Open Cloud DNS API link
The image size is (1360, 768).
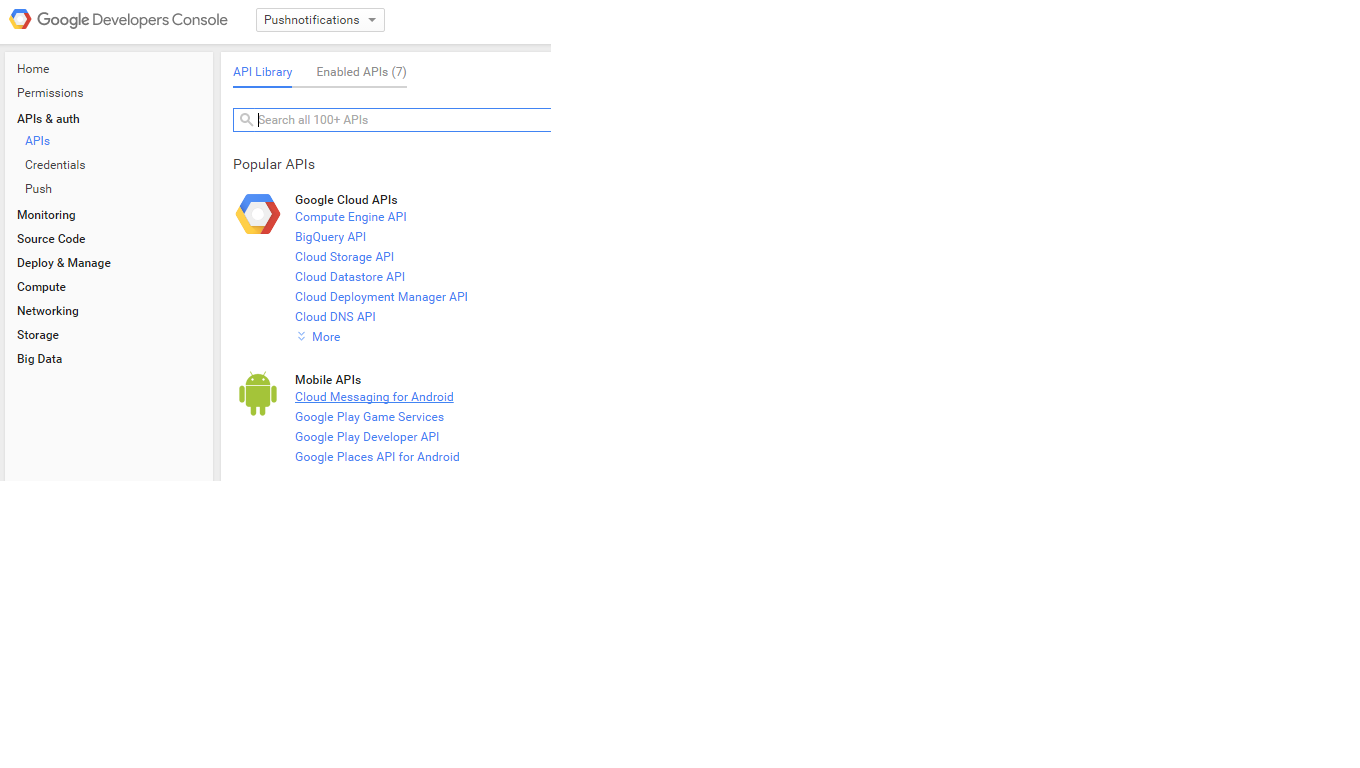point(335,317)
